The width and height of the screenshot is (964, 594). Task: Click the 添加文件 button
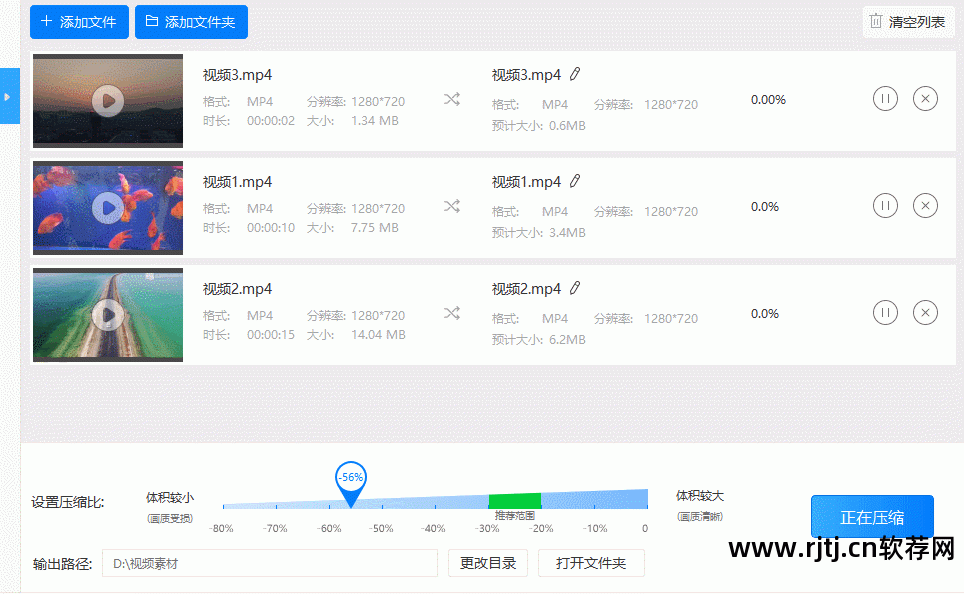[x=79, y=22]
